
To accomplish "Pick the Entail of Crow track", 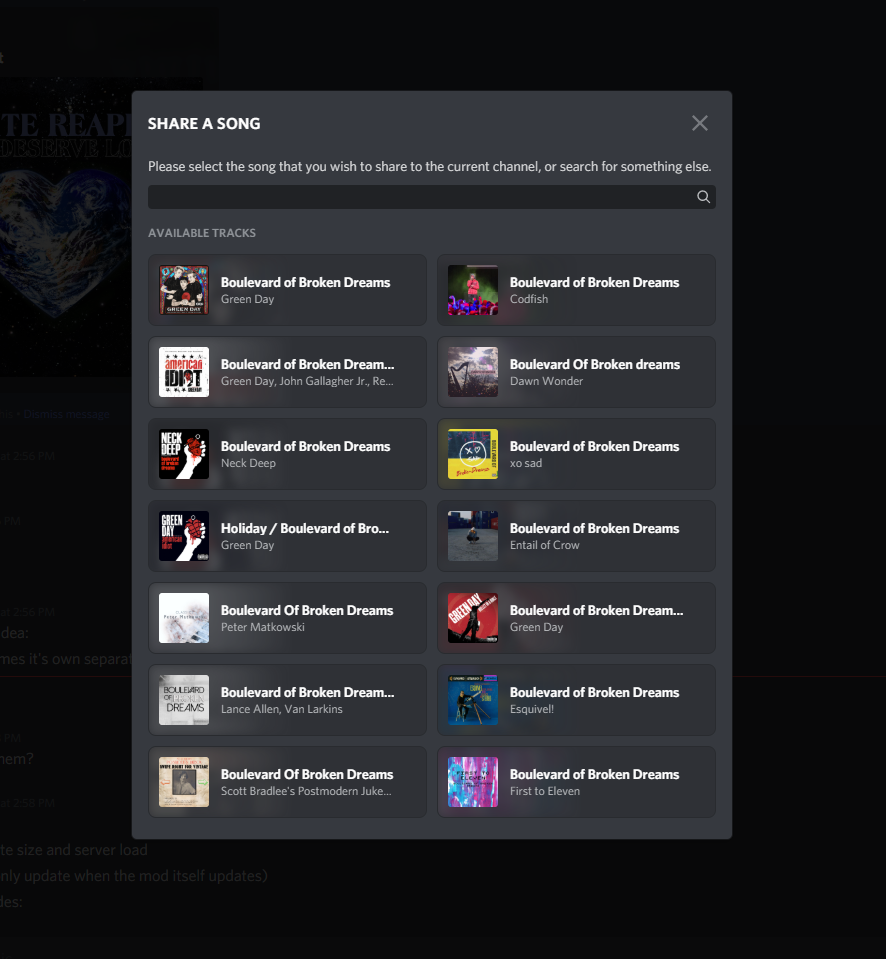I will coord(576,536).
